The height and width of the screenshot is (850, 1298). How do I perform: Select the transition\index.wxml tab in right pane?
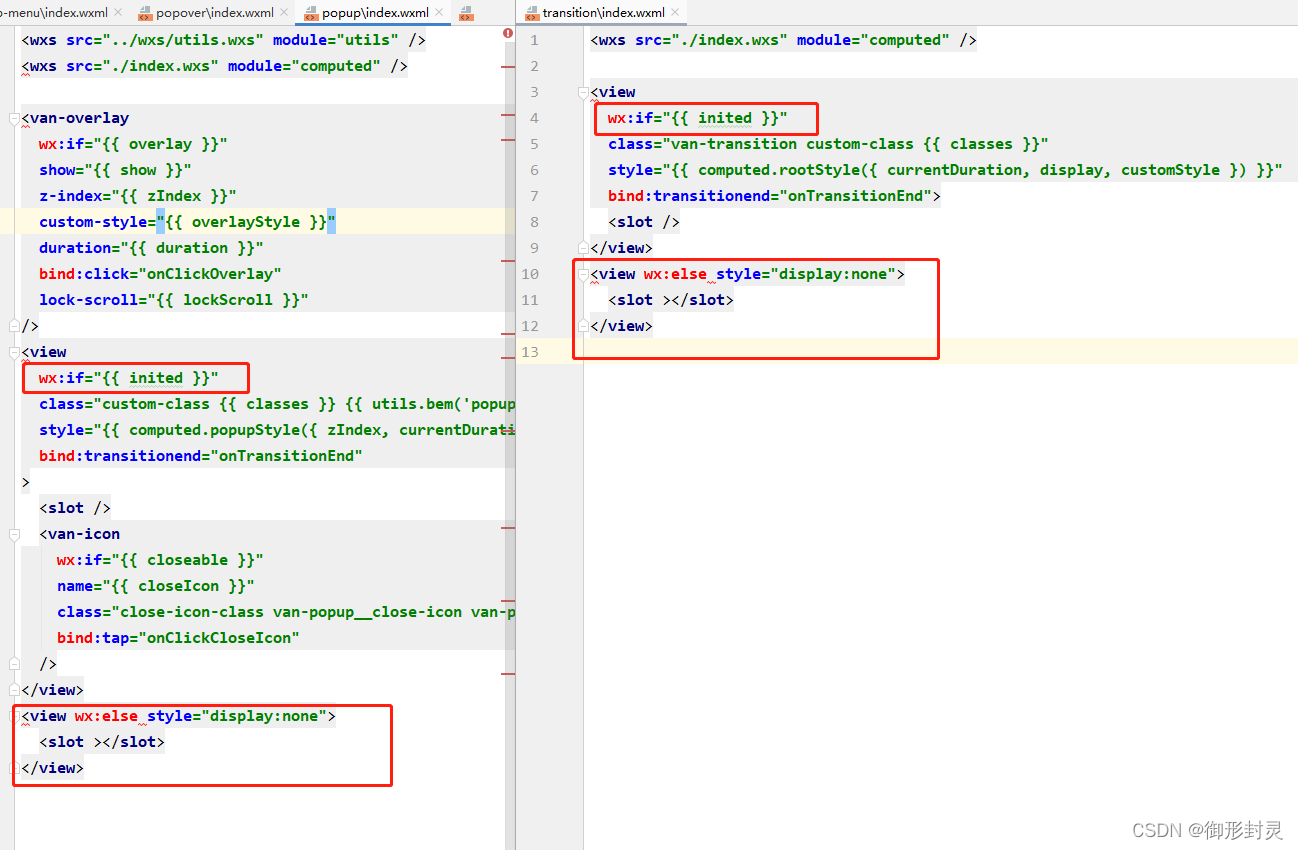(x=603, y=13)
